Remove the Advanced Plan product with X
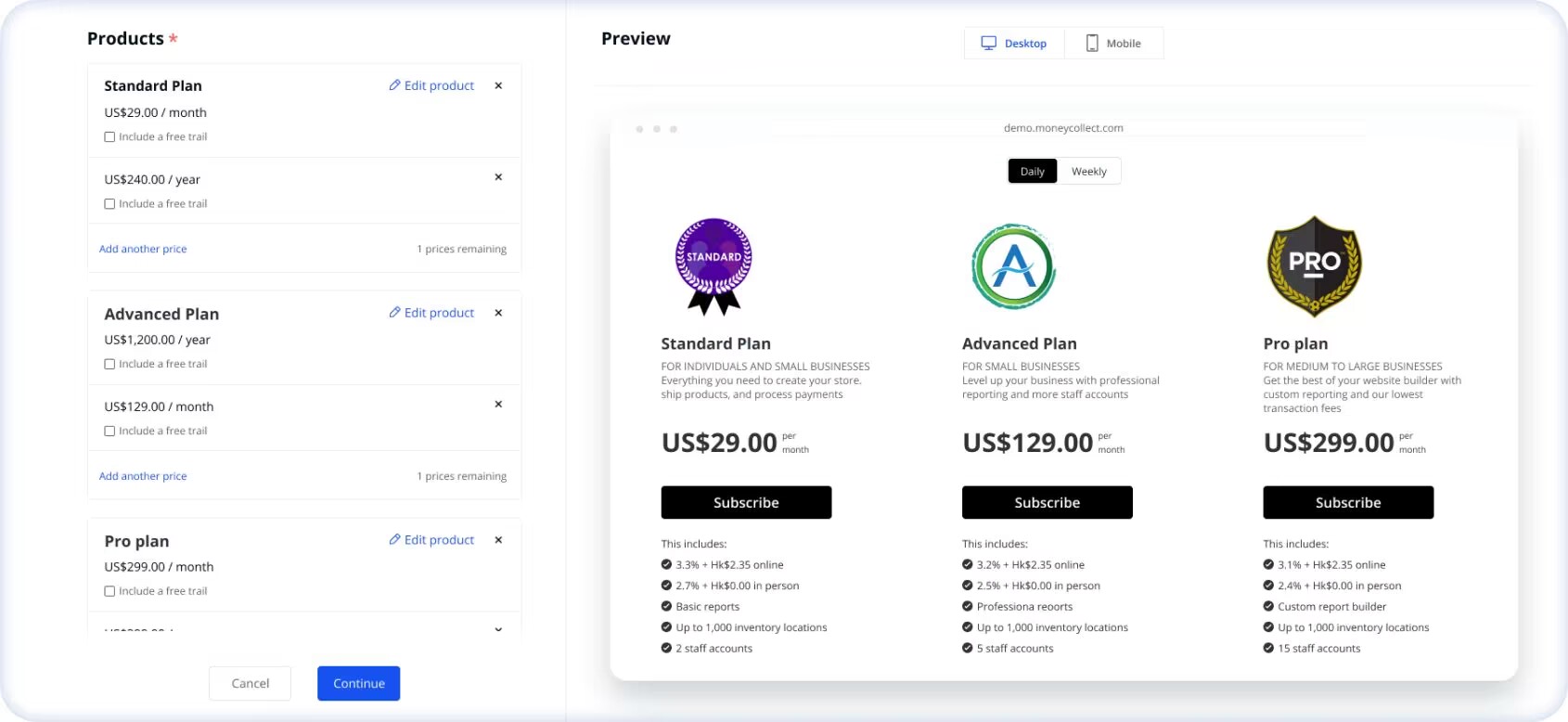The height and width of the screenshot is (722, 1568). pyautogui.click(x=498, y=313)
